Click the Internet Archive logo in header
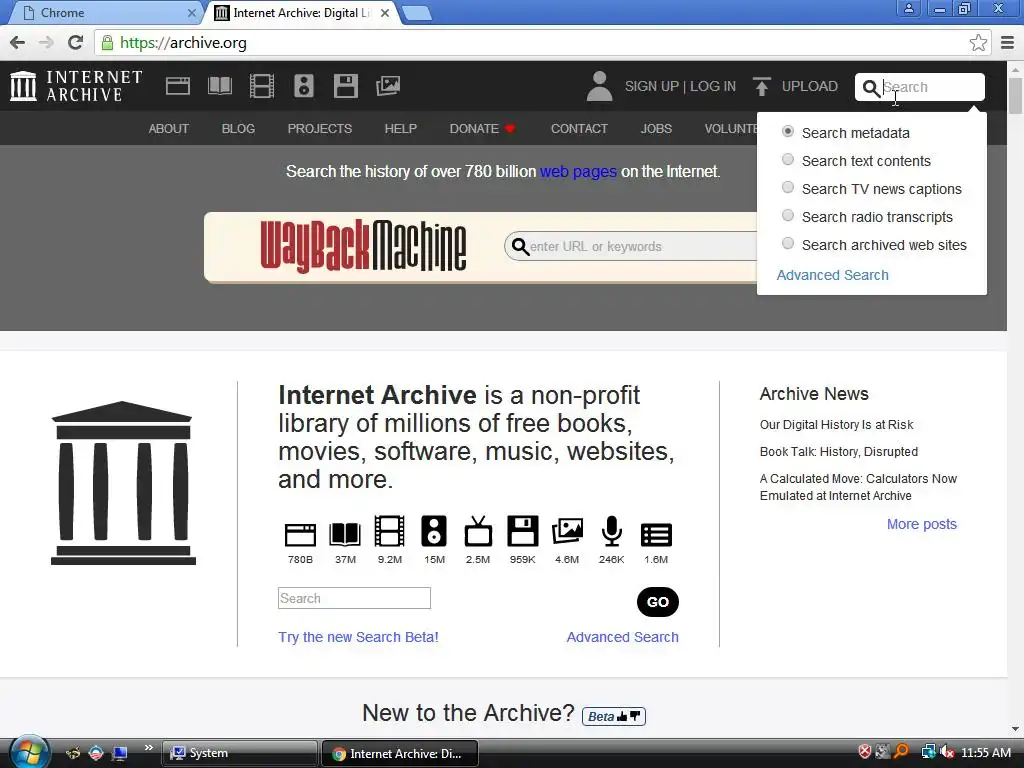 point(76,86)
